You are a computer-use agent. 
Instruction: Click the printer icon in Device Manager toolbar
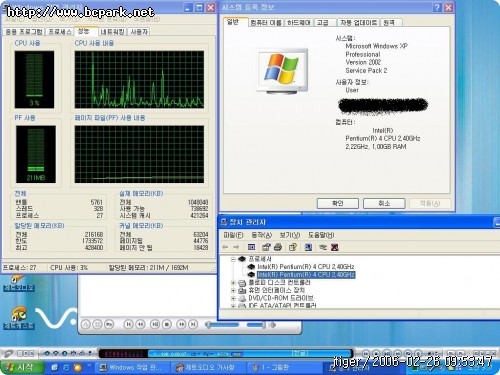pyautogui.click(x=278, y=247)
